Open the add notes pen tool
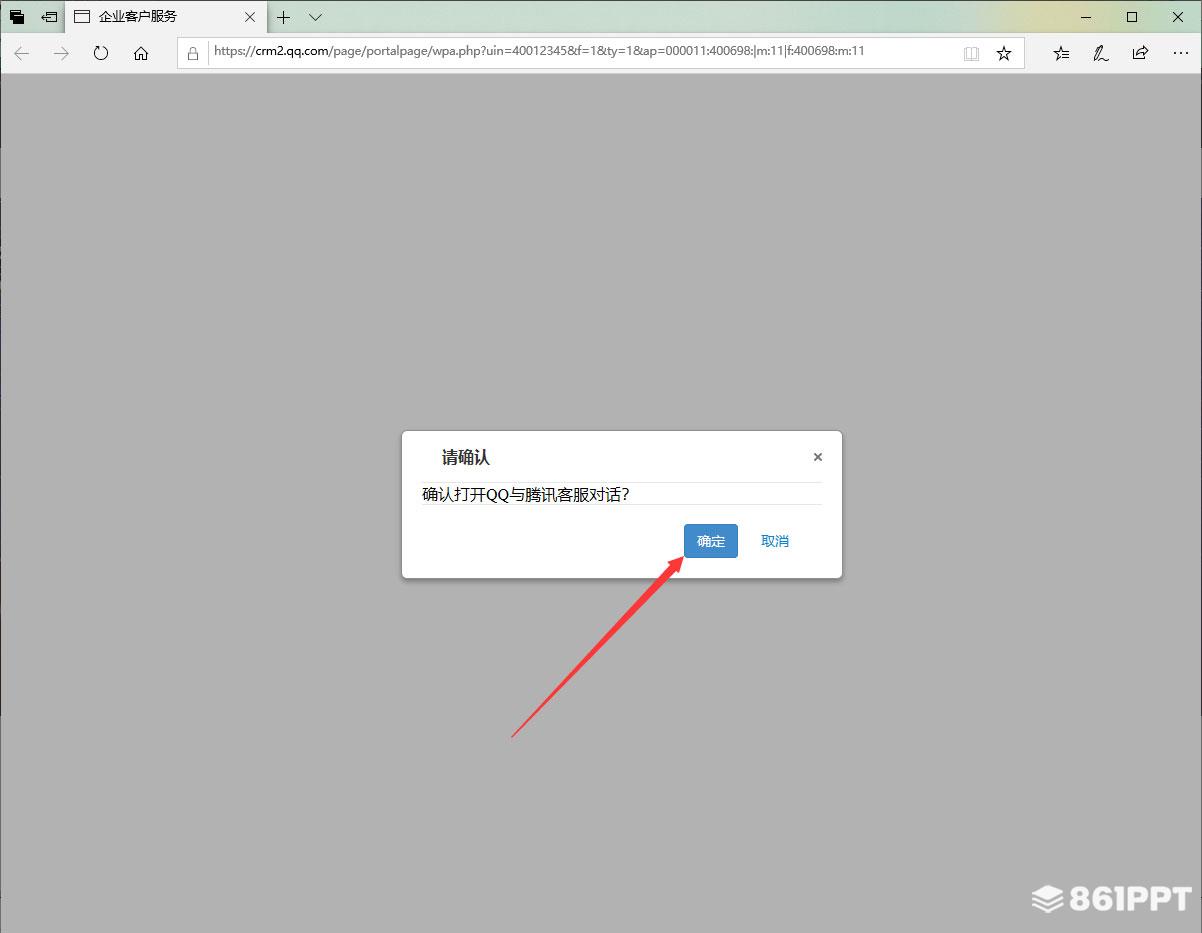This screenshot has height=933, width=1202. point(1101,53)
